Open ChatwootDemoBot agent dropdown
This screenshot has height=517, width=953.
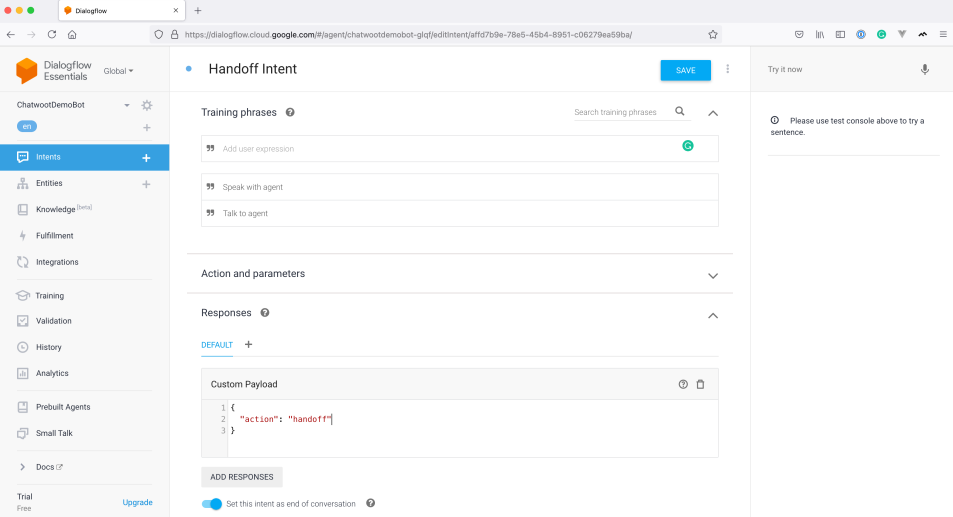(127, 105)
